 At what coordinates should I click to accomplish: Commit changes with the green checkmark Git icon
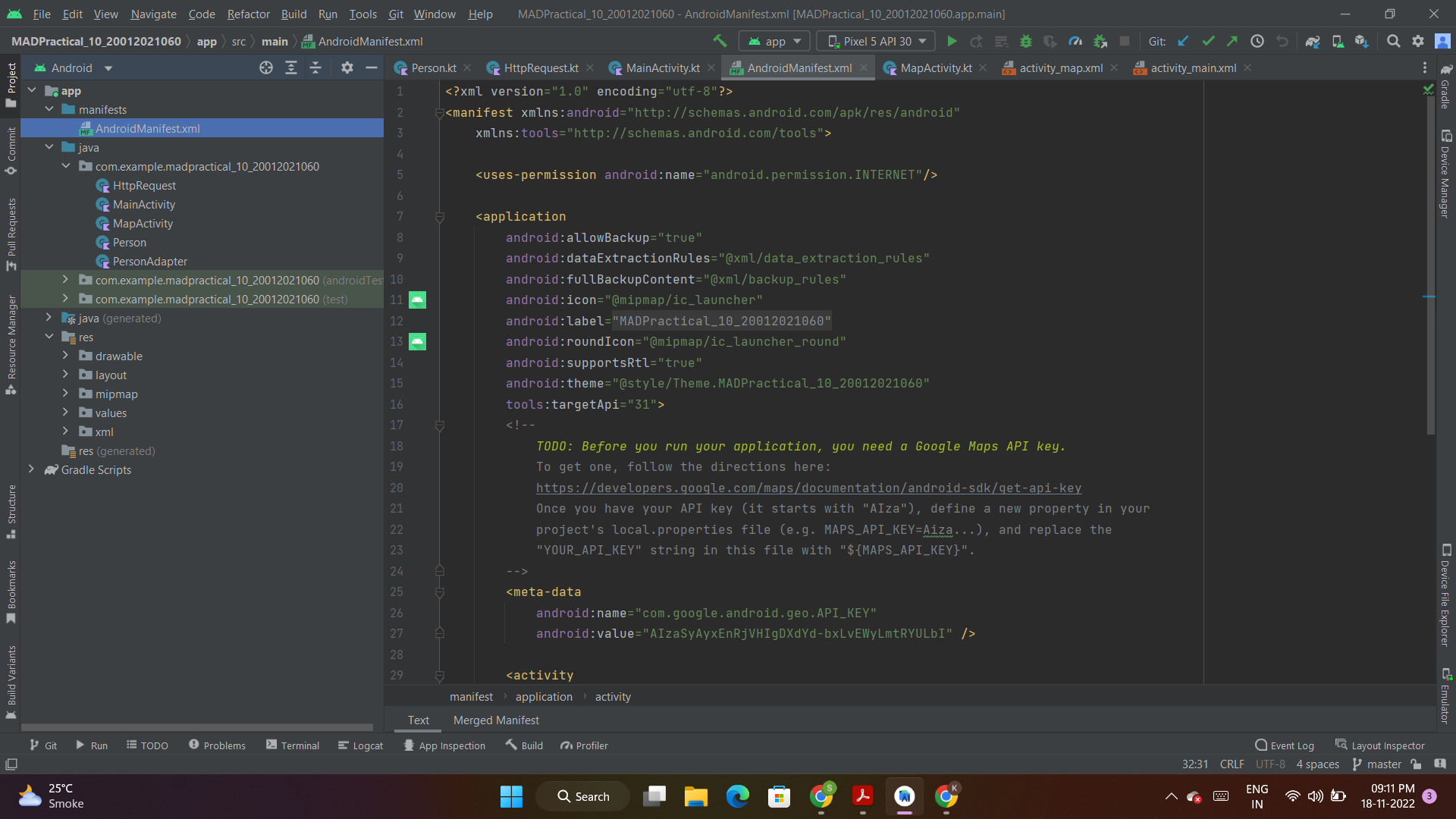(x=1207, y=41)
